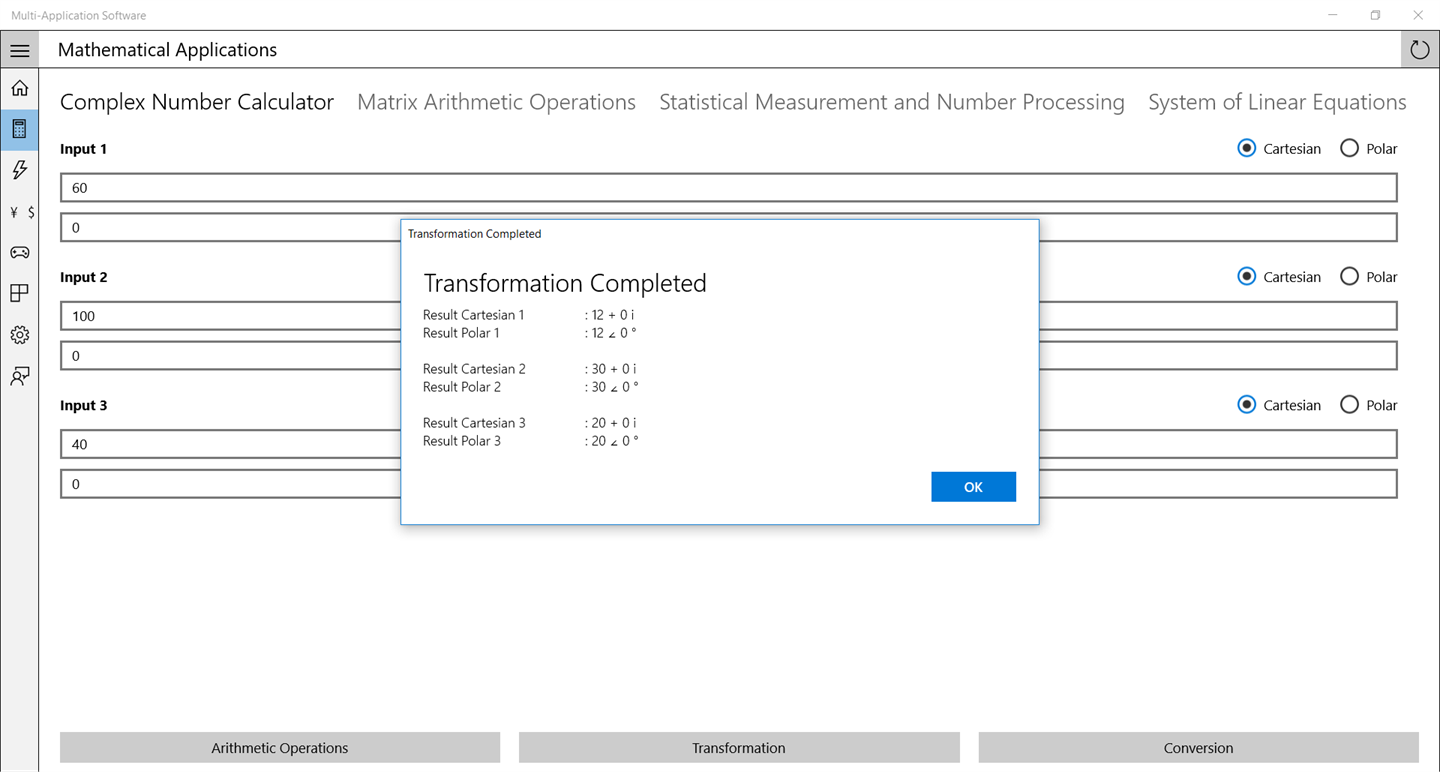Switch to Matrix Arithmetic Operations tab
Image resolution: width=1440 pixels, height=772 pixels.
496,102
